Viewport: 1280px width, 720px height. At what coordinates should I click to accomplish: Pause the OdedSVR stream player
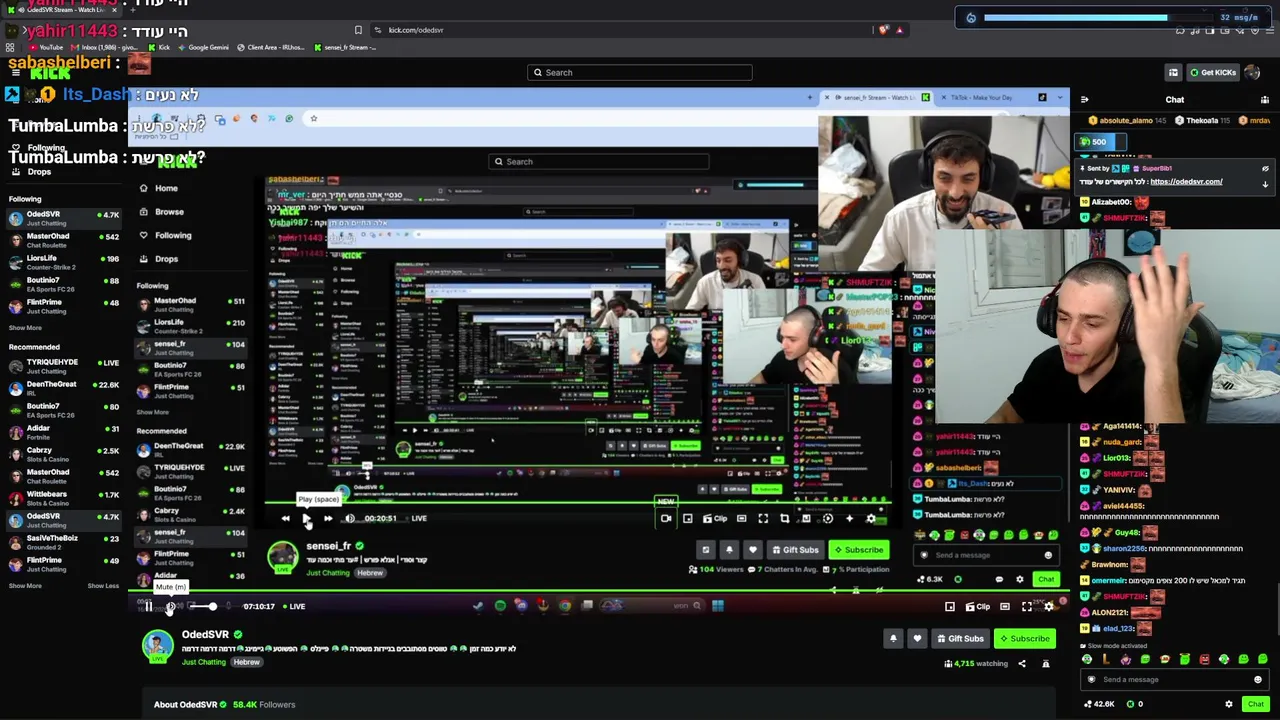click(148, 606)
